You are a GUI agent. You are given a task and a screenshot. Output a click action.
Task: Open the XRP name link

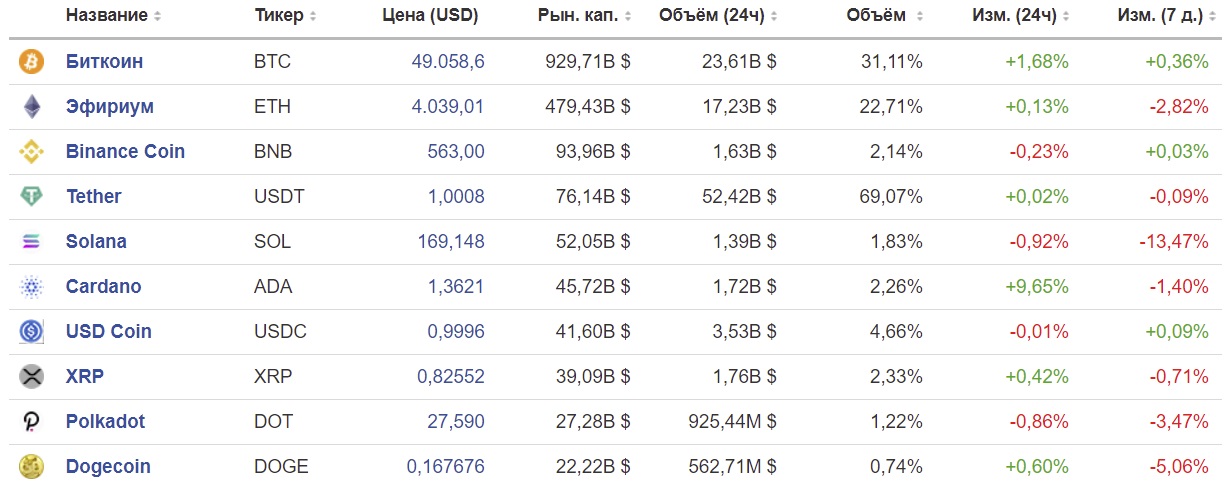[85, 377]
